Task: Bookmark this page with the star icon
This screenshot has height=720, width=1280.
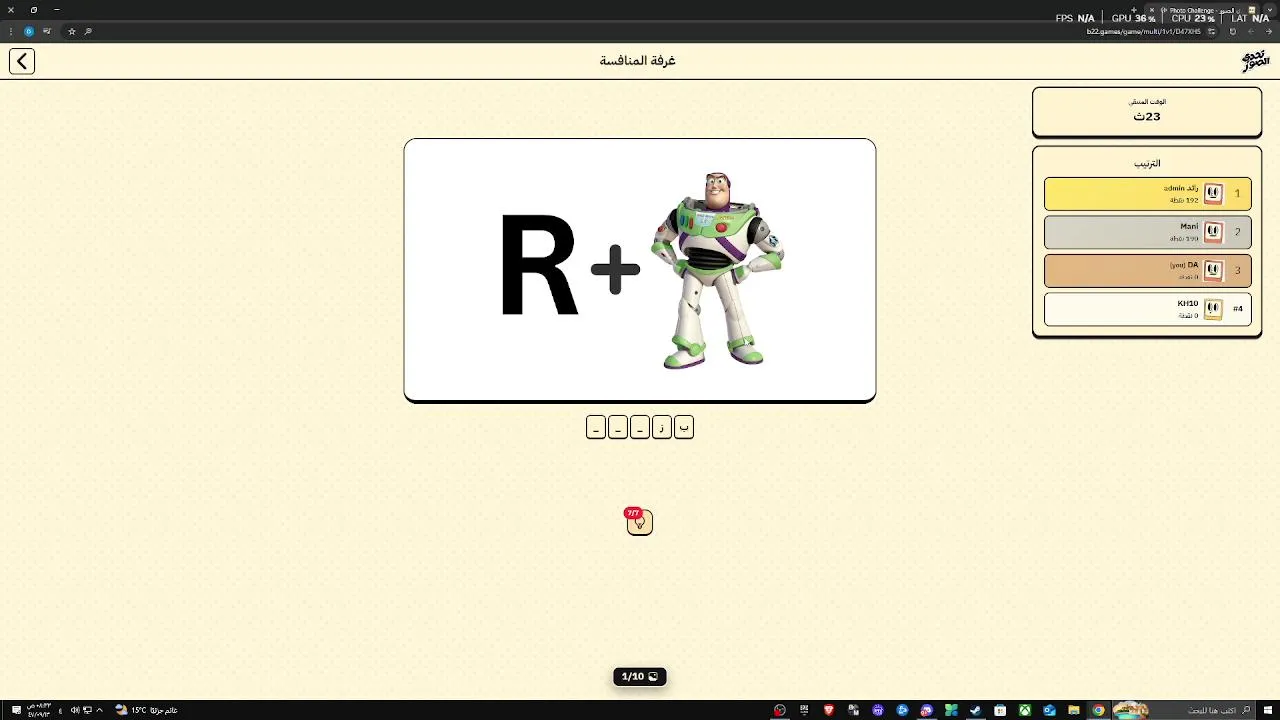Action: [71, 31]
